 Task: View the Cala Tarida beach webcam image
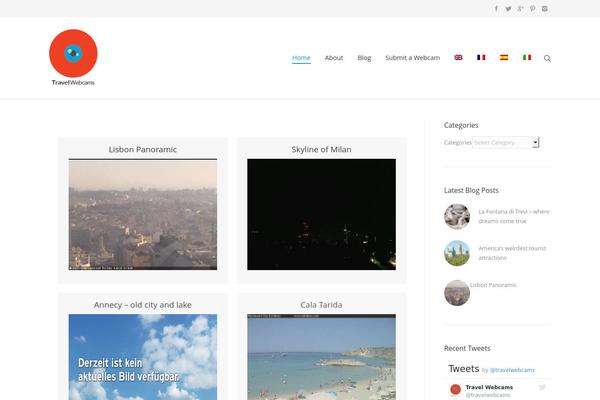(x=321, y=357)
